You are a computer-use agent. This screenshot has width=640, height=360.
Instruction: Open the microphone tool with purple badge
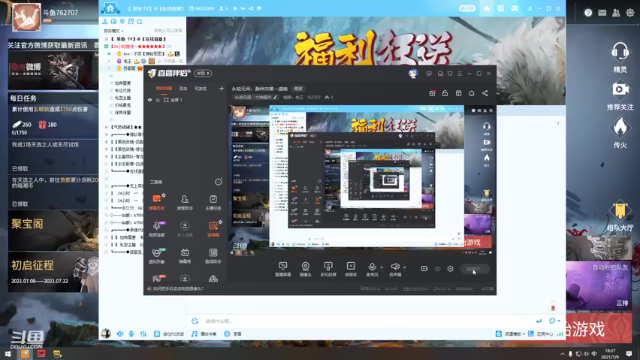157,229
